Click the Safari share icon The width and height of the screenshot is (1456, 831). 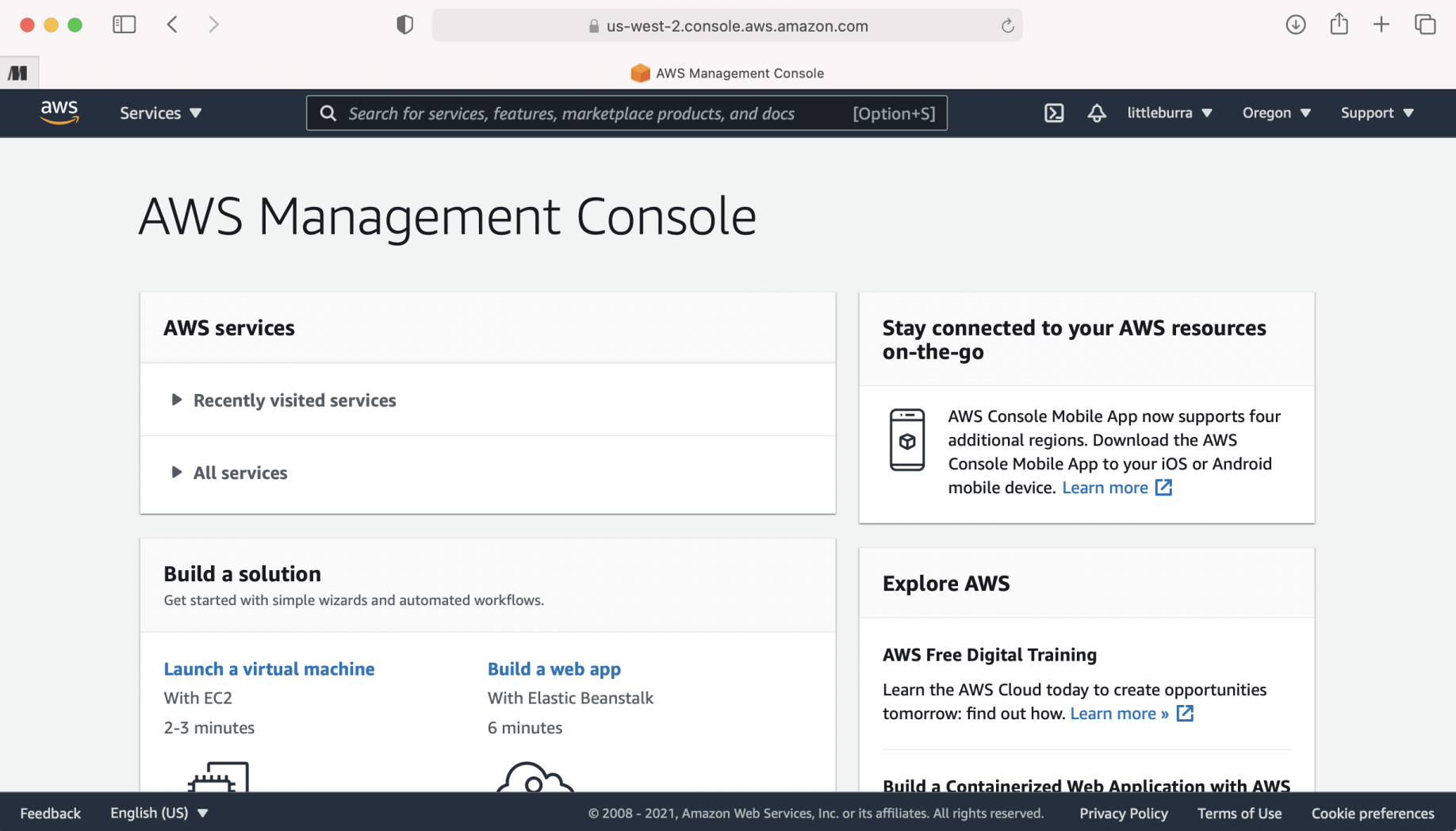1339,25
